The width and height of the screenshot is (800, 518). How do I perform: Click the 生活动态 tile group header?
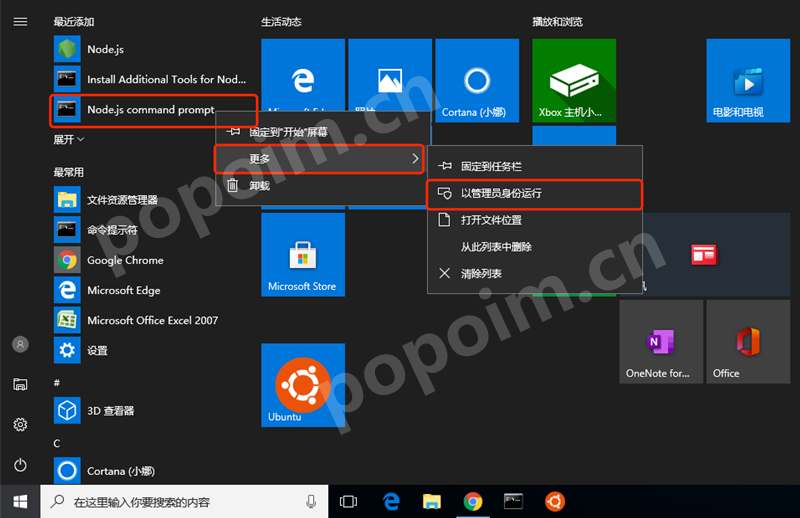[281, 22]
